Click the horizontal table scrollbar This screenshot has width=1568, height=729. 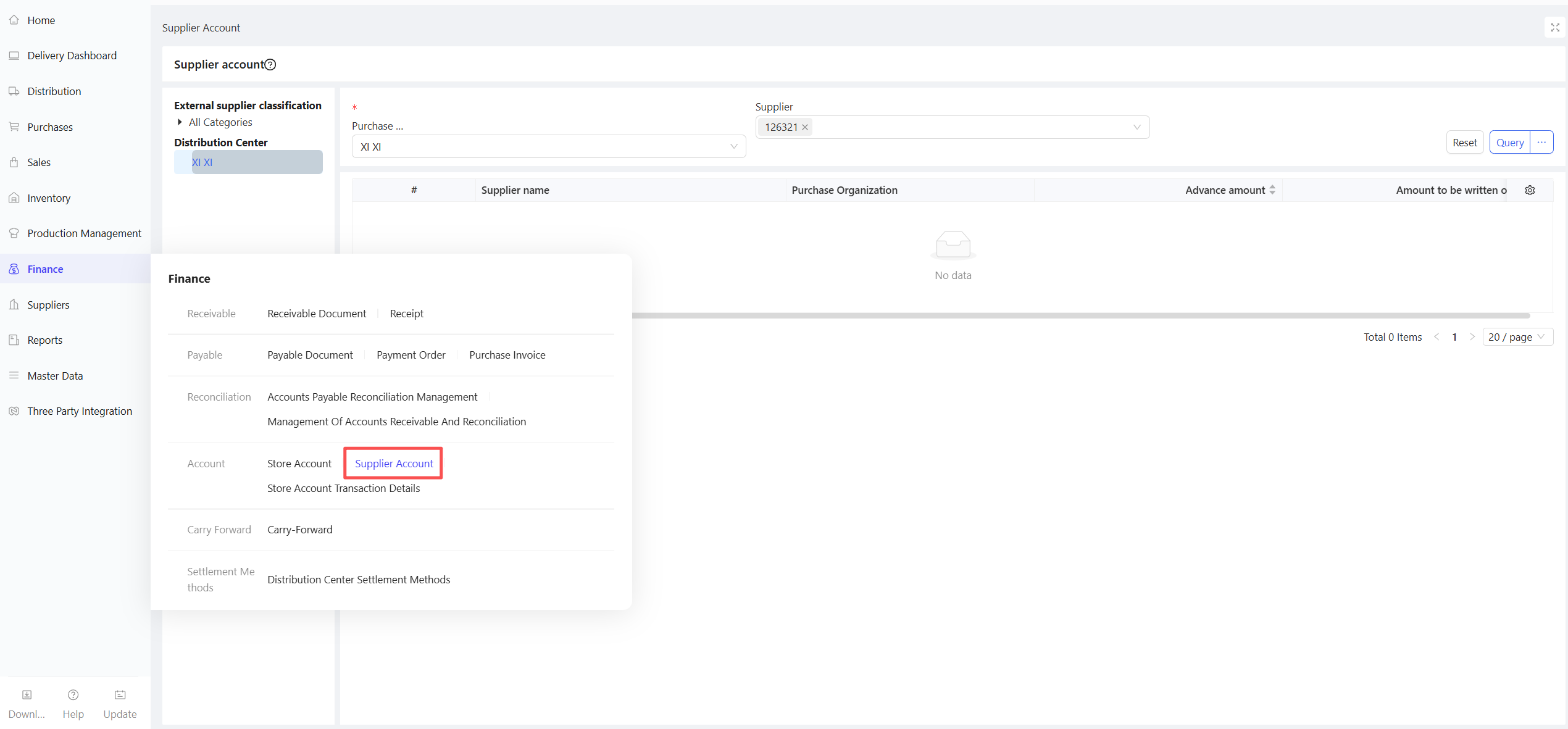point(1080,315)
